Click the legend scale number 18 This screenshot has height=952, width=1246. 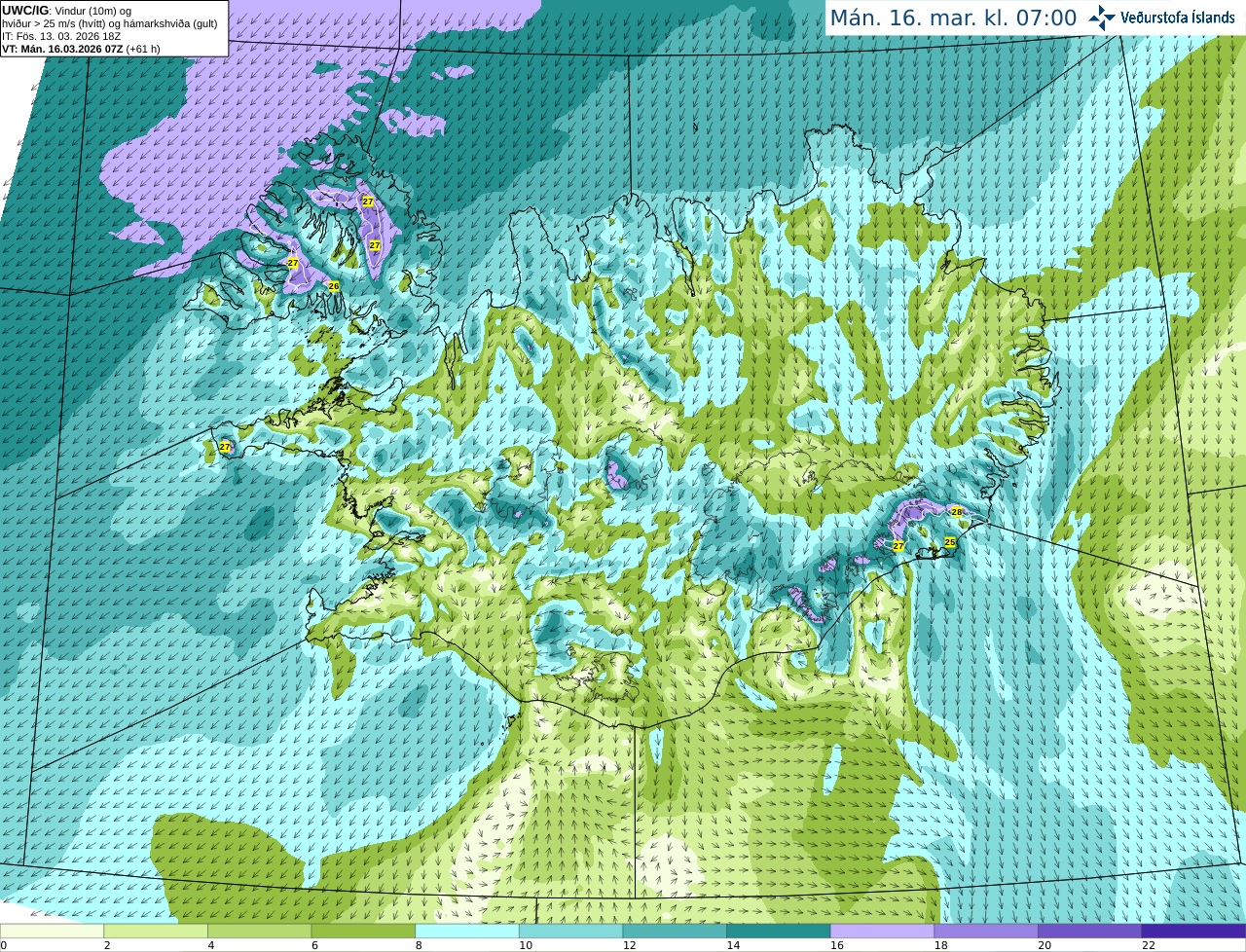pyautogui.click(x=941, y=945)
